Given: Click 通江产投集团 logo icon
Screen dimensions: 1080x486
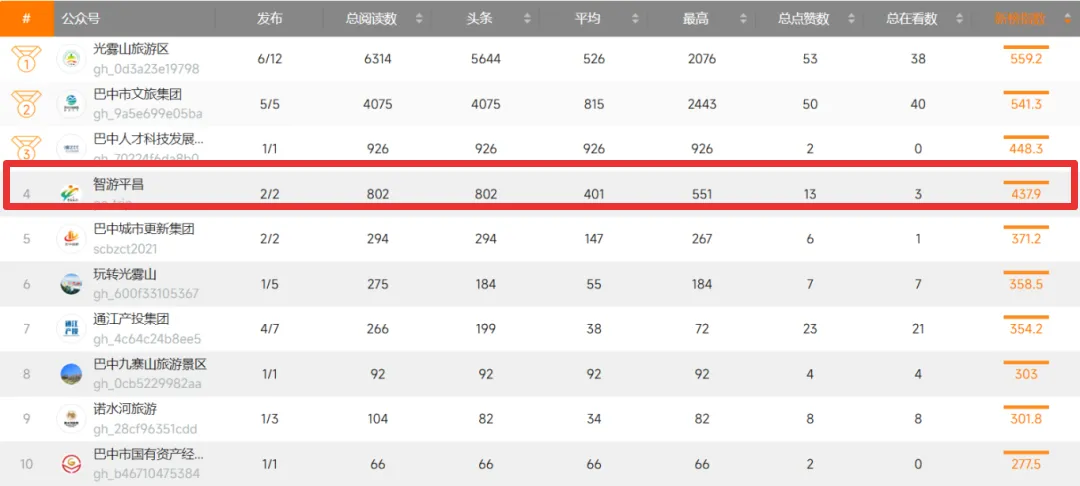Looking at the screenshot, I should [x=71, y=328].
